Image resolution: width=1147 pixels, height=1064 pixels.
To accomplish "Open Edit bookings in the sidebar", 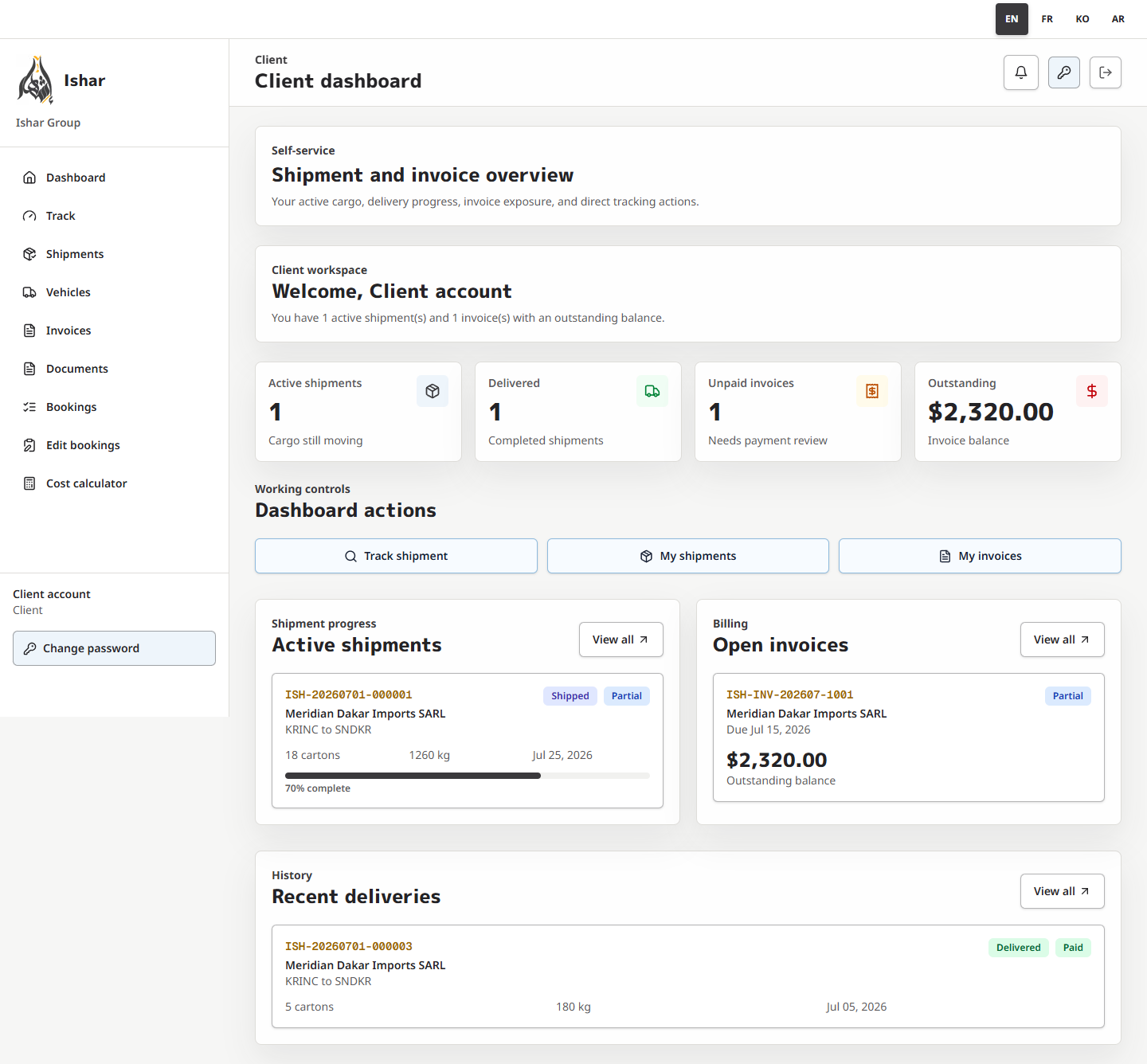I will (x=115, y=445).
